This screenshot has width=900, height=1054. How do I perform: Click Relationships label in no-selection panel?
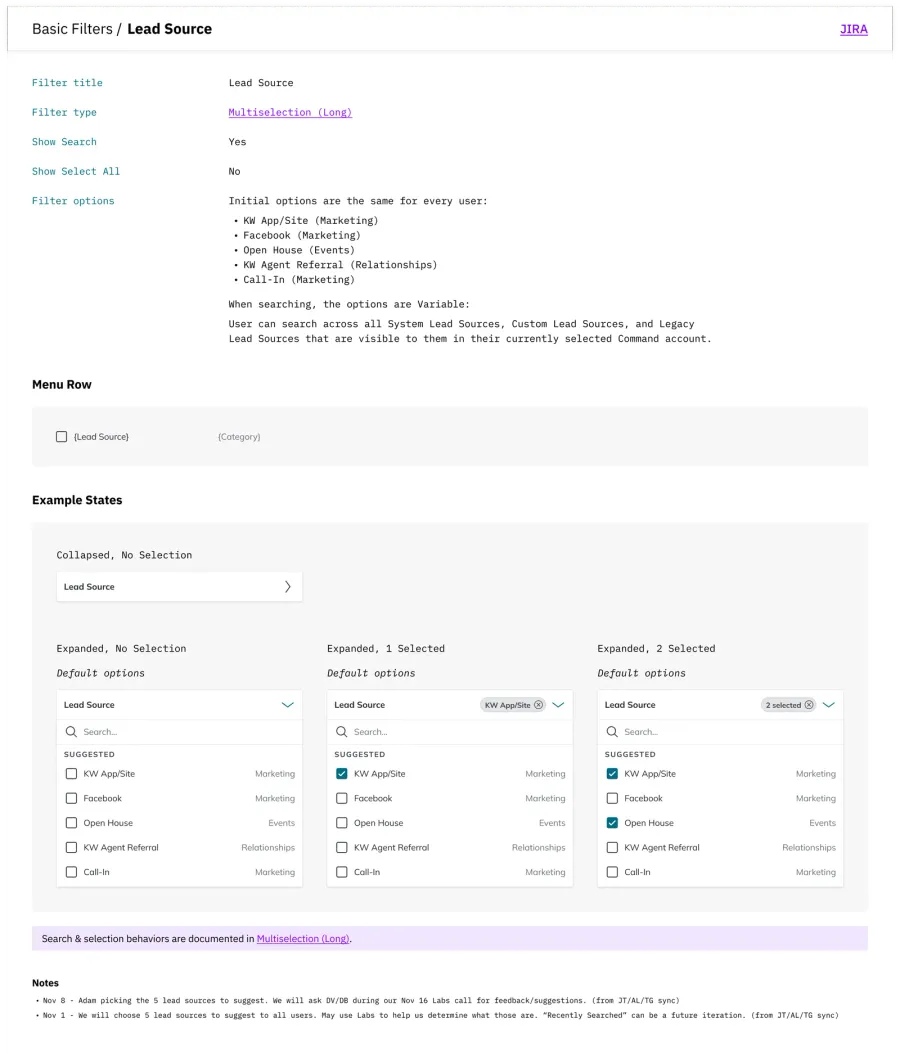[268, 848]
